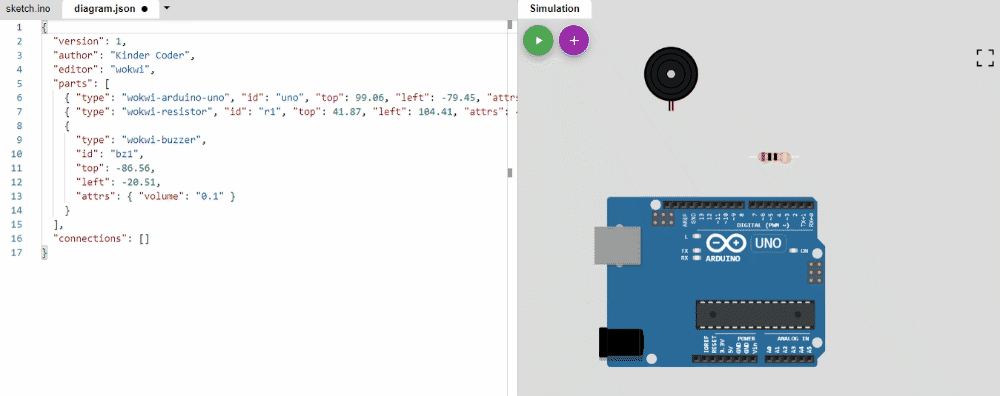Click the analog-in pin header on the Arduino
This screenshot has height=396, width=1000.
(789, 360)
